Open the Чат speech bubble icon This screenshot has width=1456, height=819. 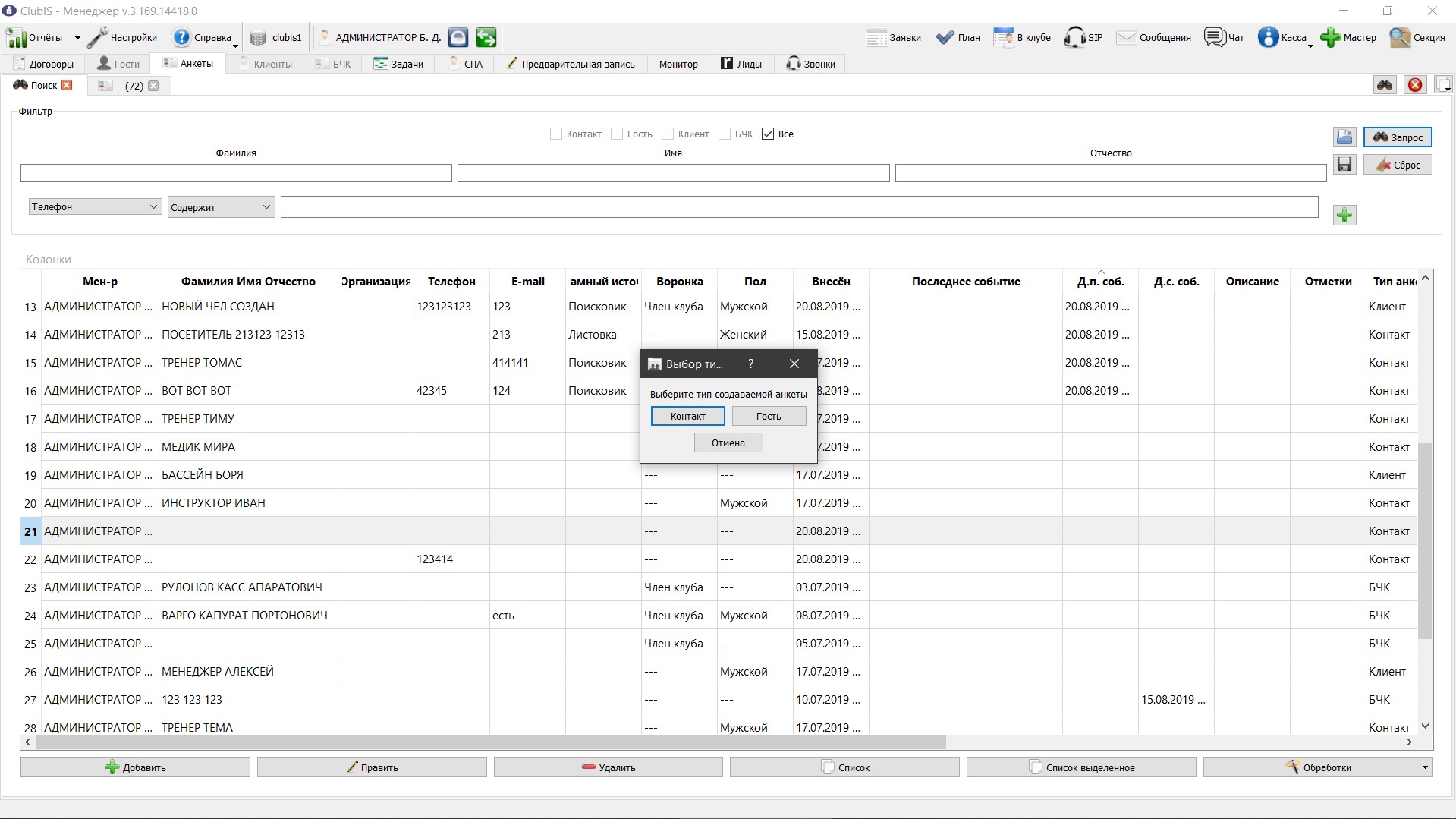[x=1215, y=37]
